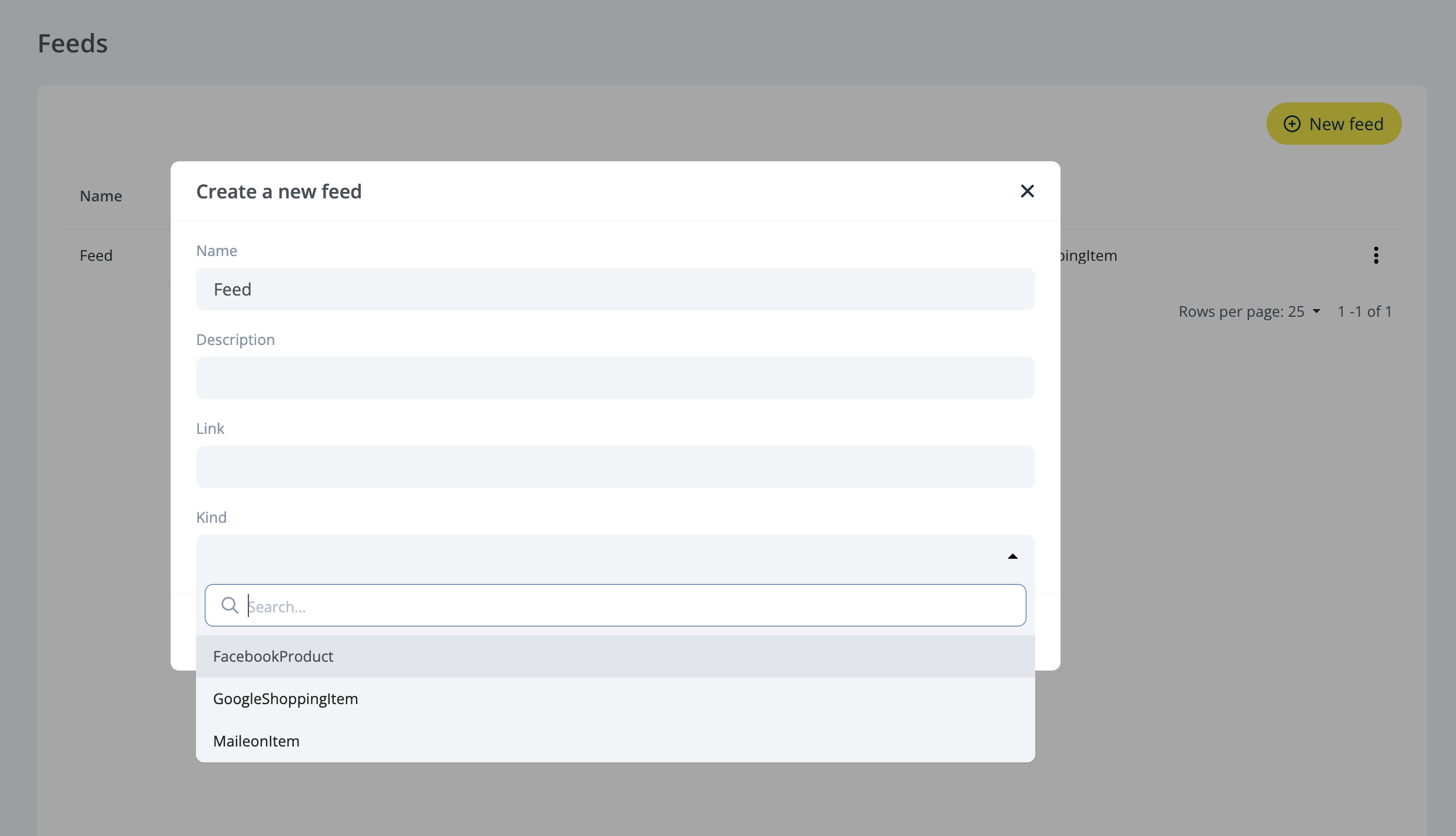Click the Feeds page heading

coord(73,44)
